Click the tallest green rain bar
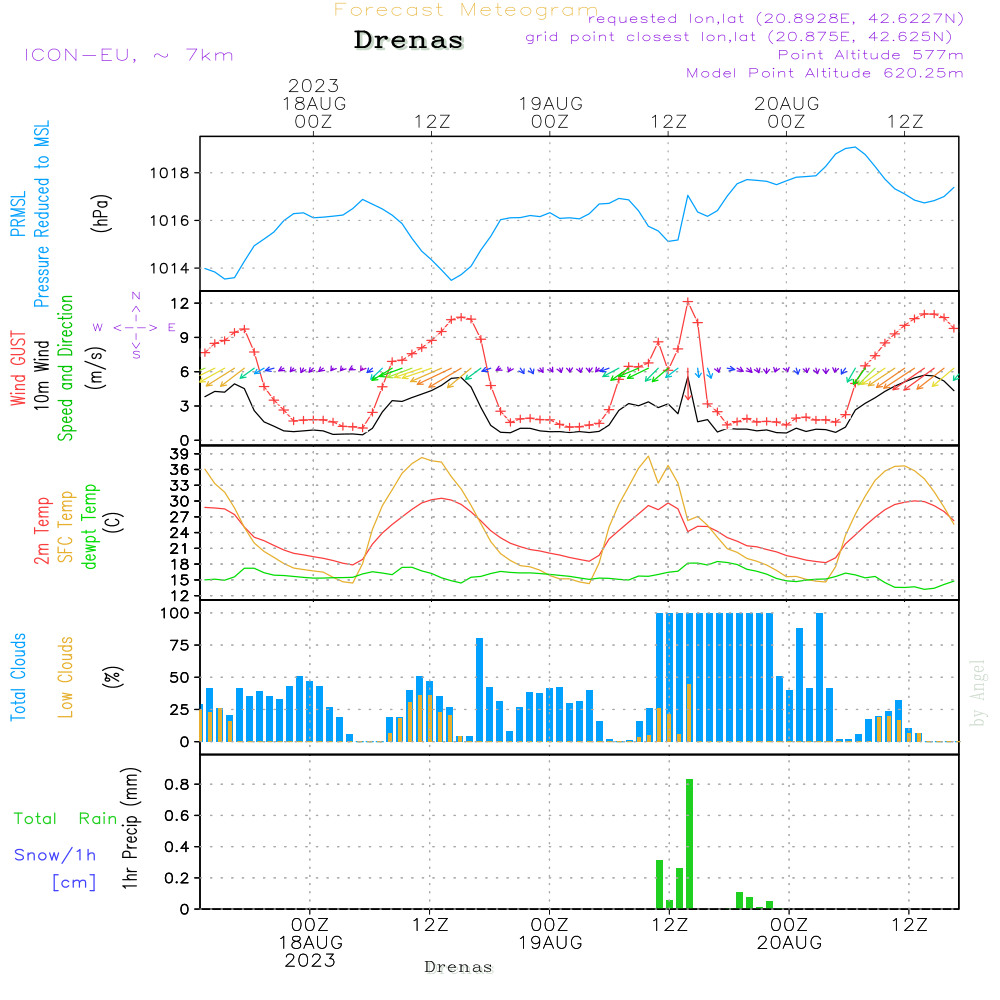This screenshot has height=1000, width=1000. pos(689,843)
